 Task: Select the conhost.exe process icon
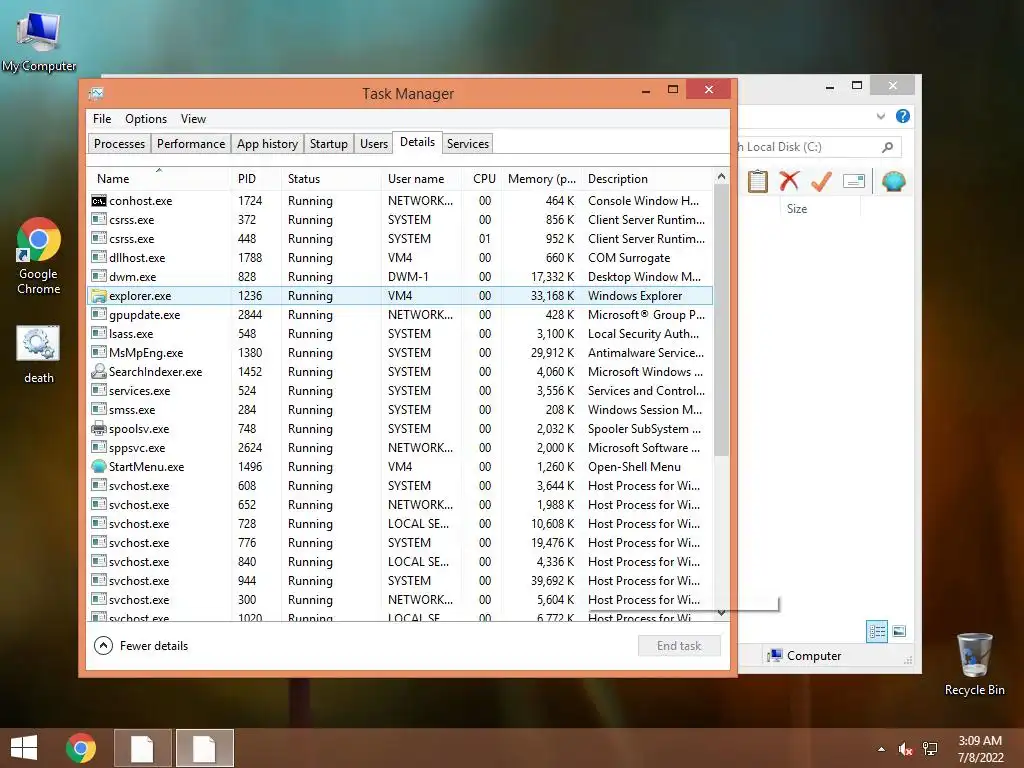point(99,200)
